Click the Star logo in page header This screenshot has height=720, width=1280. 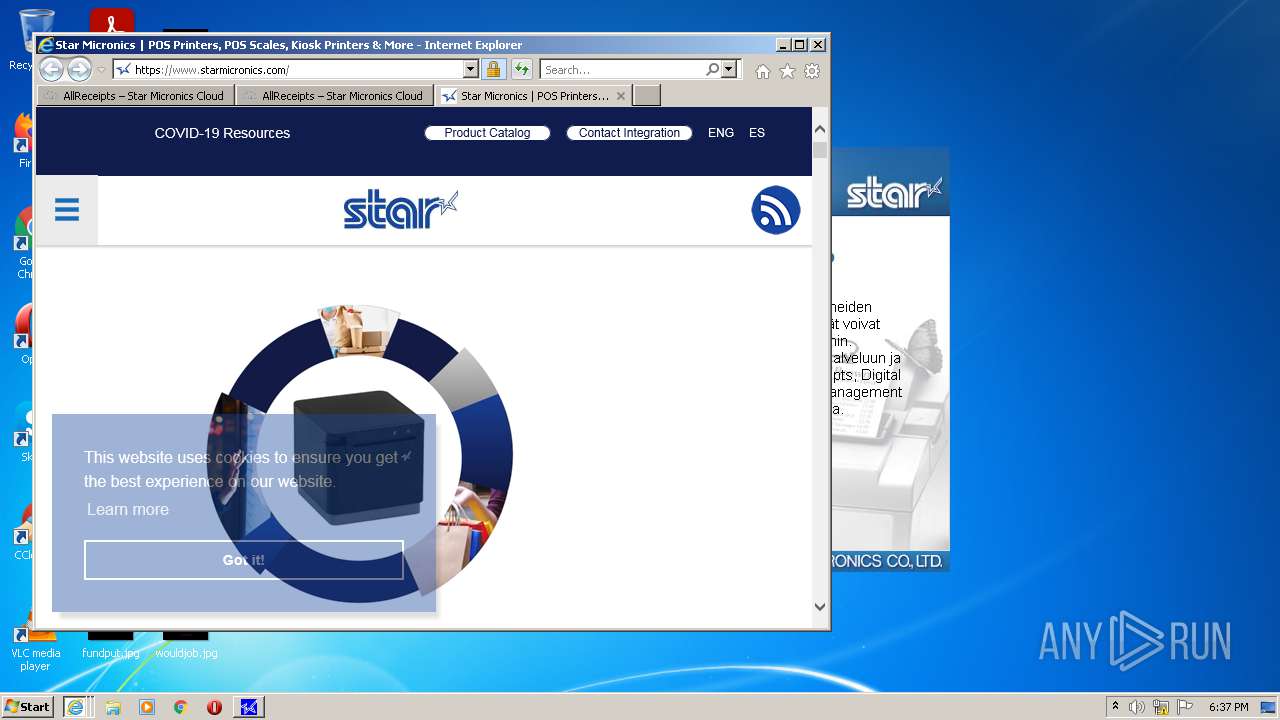400,210
